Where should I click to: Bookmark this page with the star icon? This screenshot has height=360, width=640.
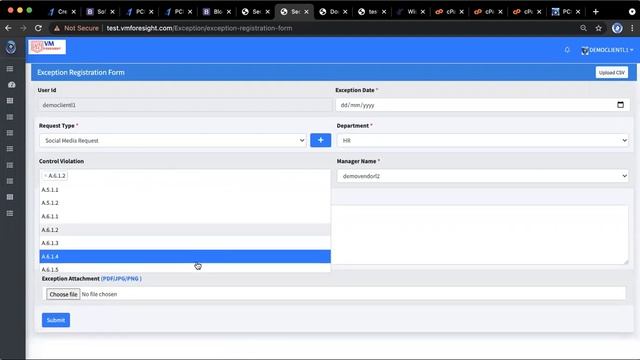tap(598, 28)
